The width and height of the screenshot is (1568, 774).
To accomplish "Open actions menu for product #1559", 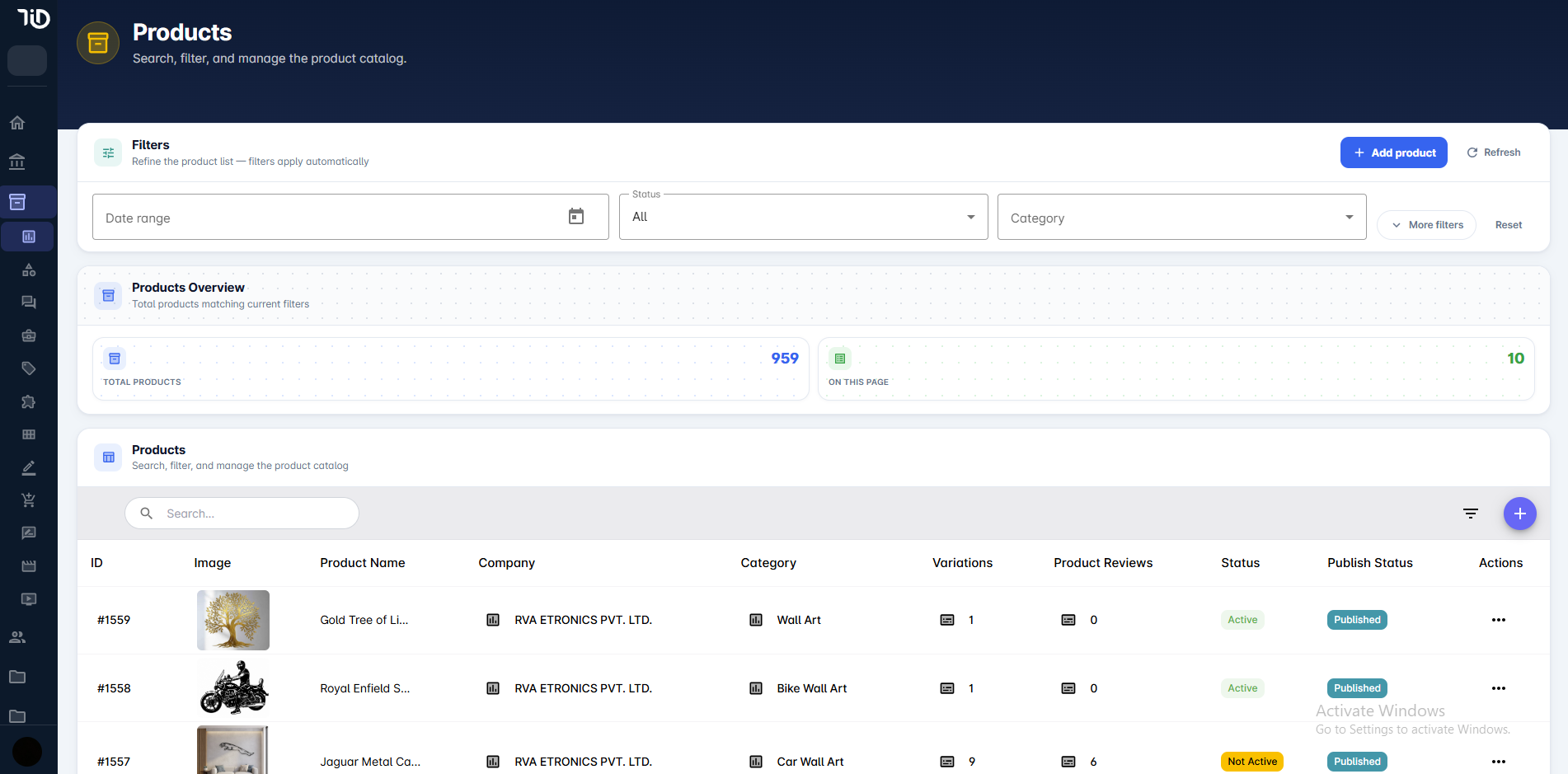I will 1499,620.
